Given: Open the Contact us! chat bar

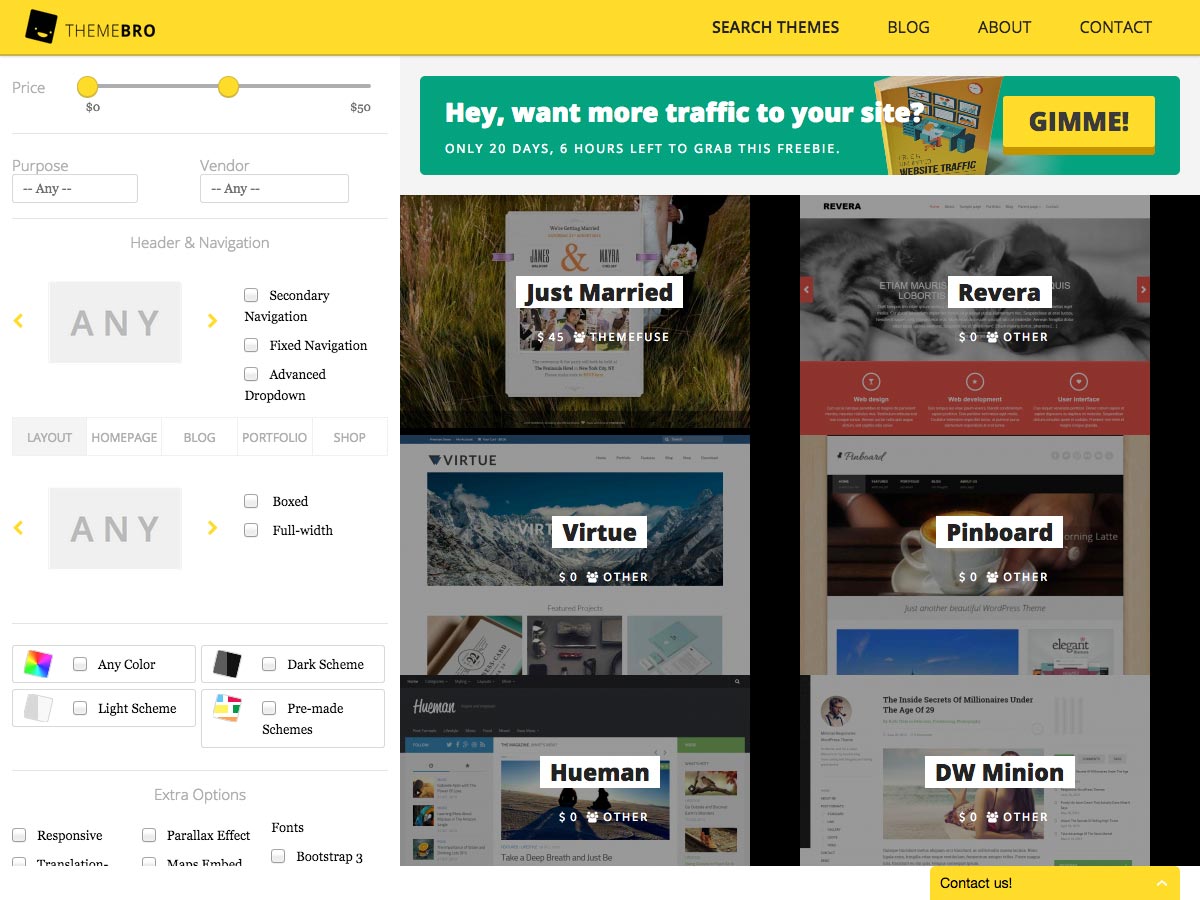Looking at the screenshot, I should (1055, 883).
